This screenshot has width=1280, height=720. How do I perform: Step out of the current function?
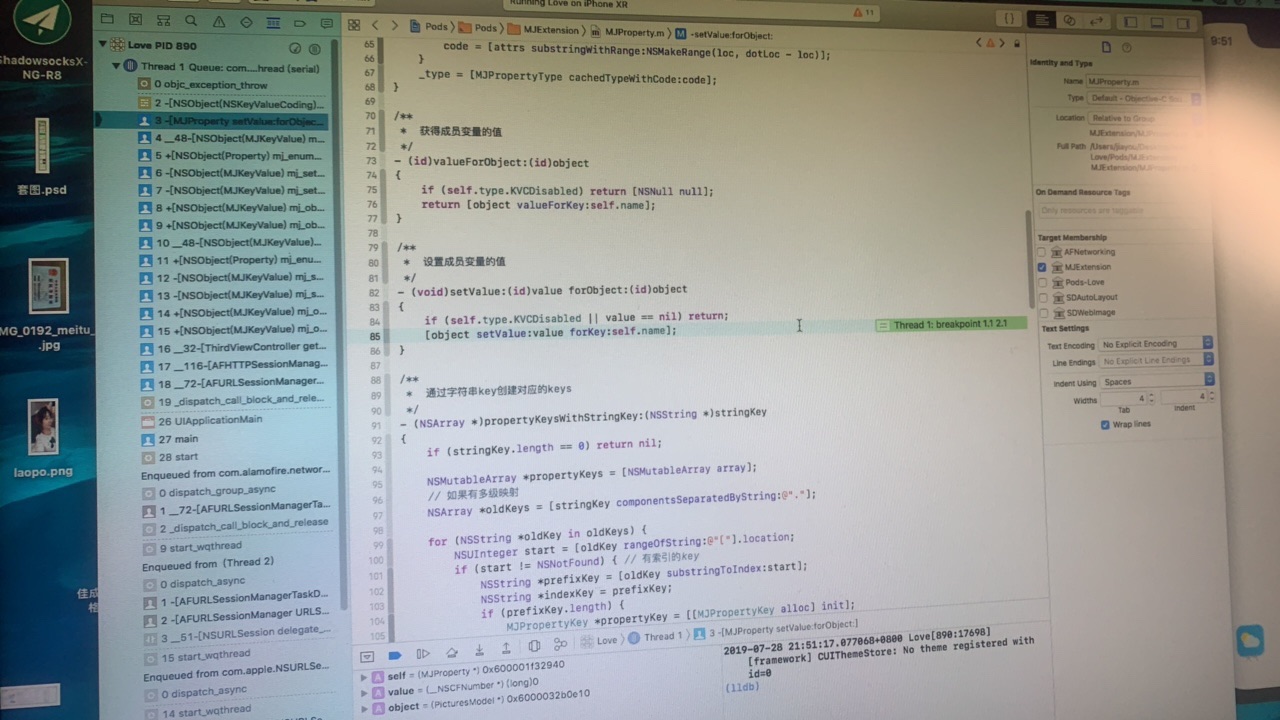[507, 650]
